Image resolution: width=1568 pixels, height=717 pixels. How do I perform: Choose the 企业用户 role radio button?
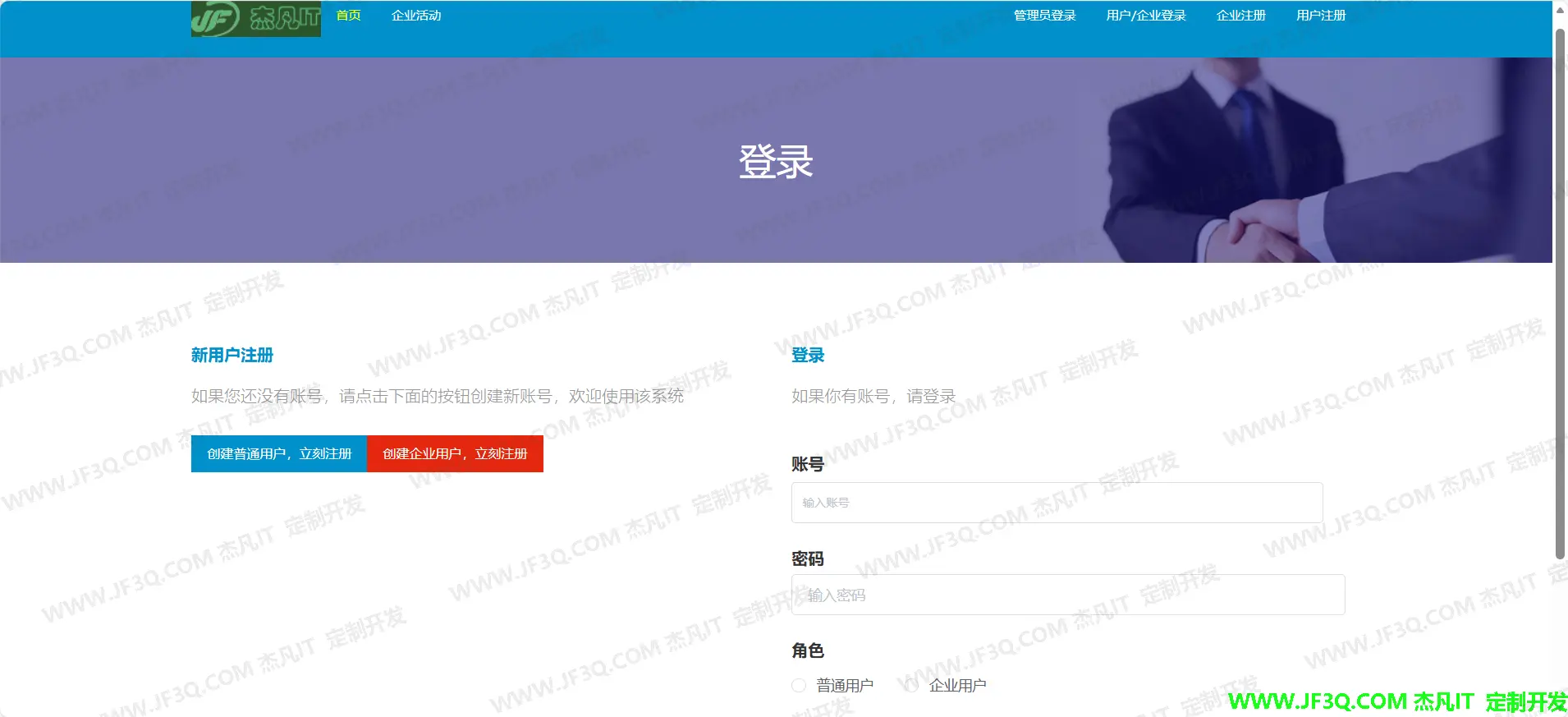click(x=911, y=685)
